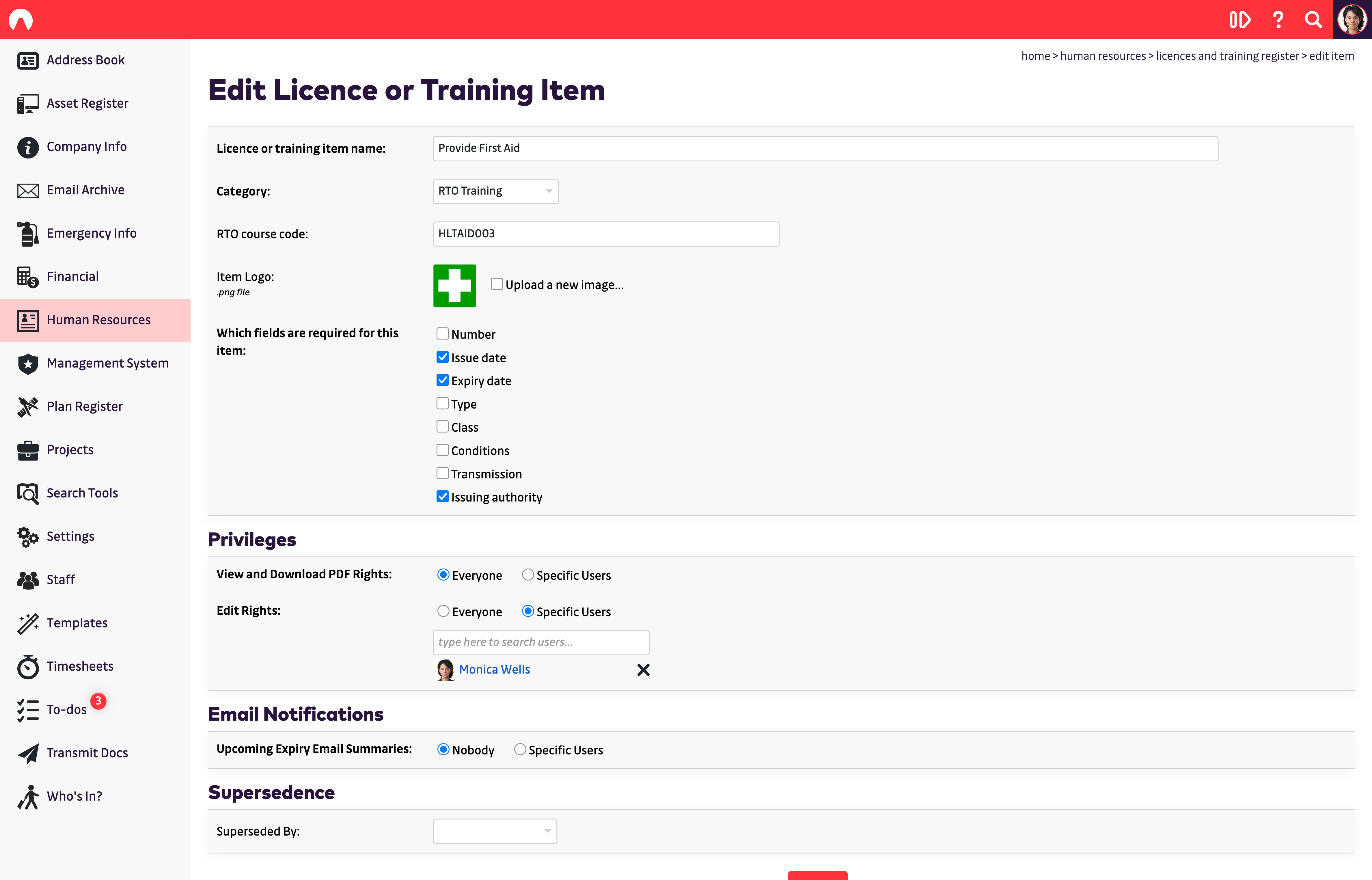
Task: Enable the Number required field checkbox
Action: (x=442, y=334)
